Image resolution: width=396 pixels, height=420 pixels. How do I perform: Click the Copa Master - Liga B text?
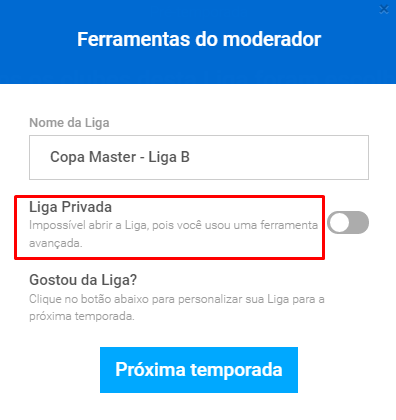coord(120,157)
